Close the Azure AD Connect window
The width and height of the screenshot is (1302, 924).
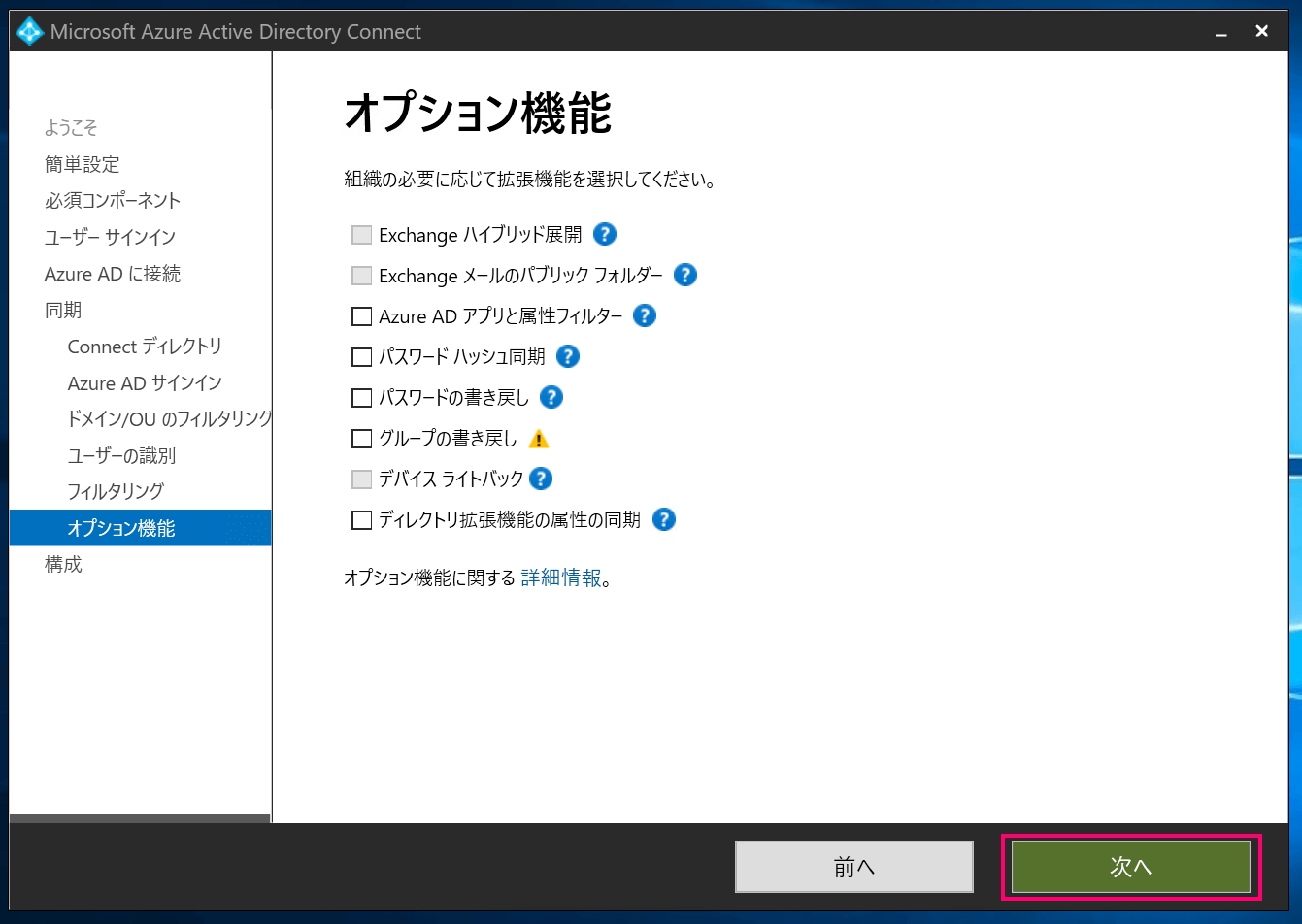coord(1261,31)
